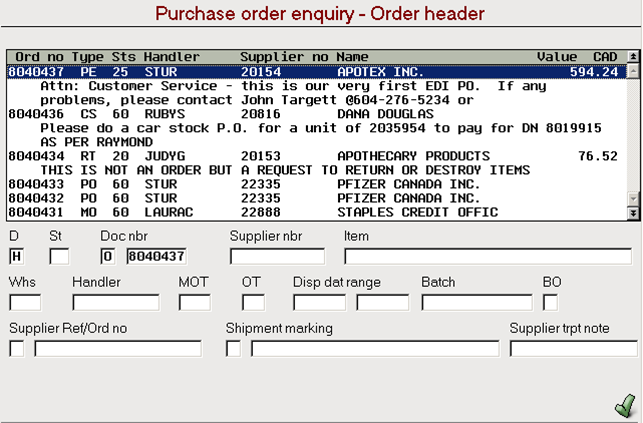The image size is (643, 423).
Task: Select order 8040434 APOTHECARY PRODUCTS row
Action: pos(317,156)
